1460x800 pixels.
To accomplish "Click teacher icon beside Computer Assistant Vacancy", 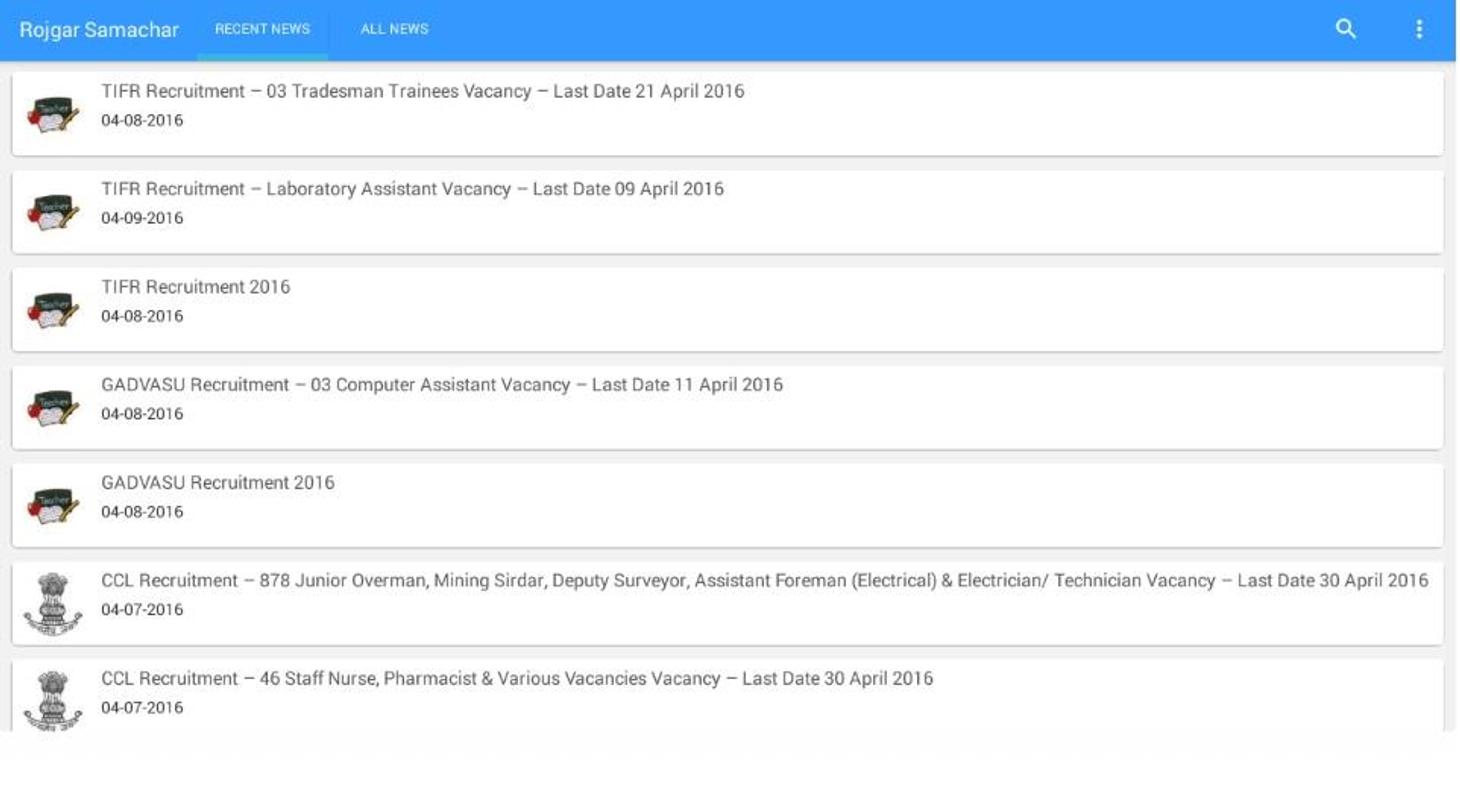I will pyautogui.click(x=53, y=408).
